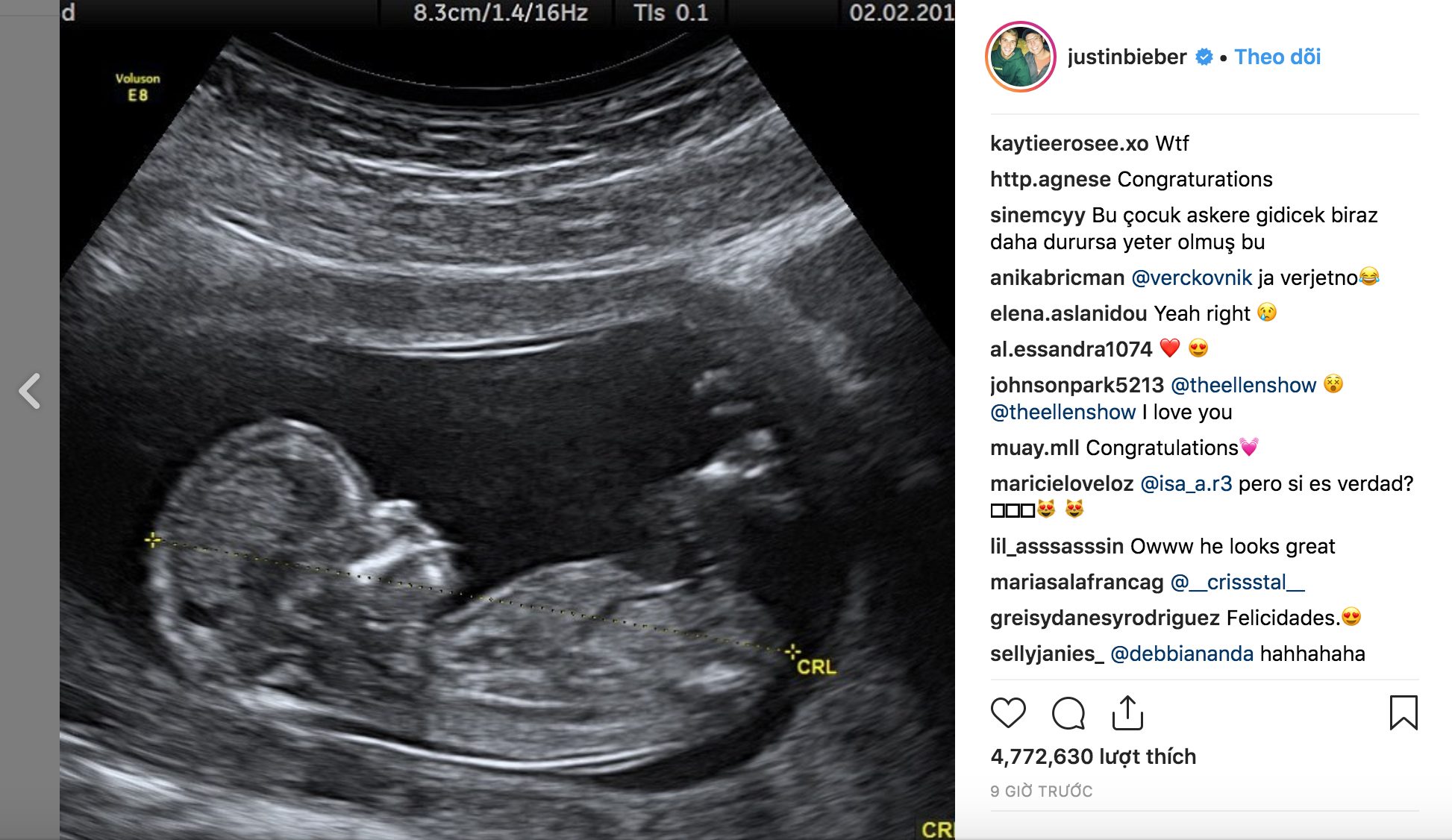Like the post with the heart icon
Image resolution: width=1452 pixels, height=840 pixels.
(1008, 713)
